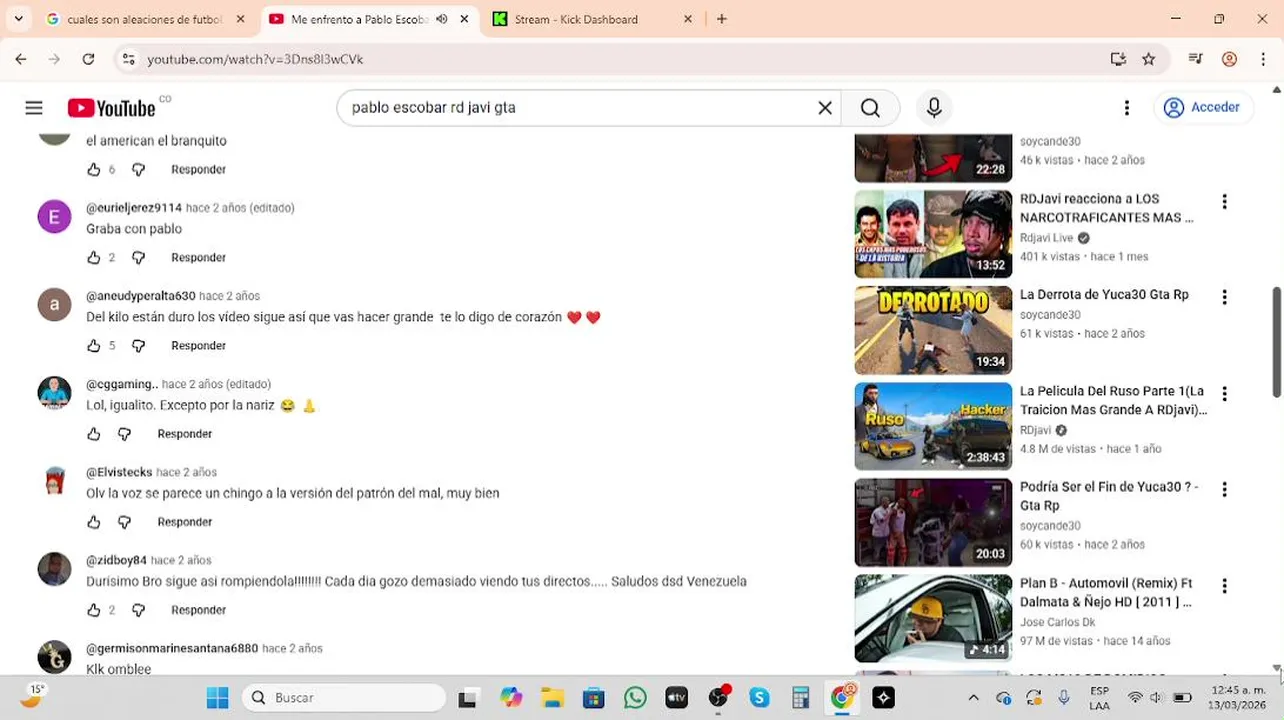
Task: Like the comment by @Elvistecks
Action: pyautogui.click(x=94, y=522)
